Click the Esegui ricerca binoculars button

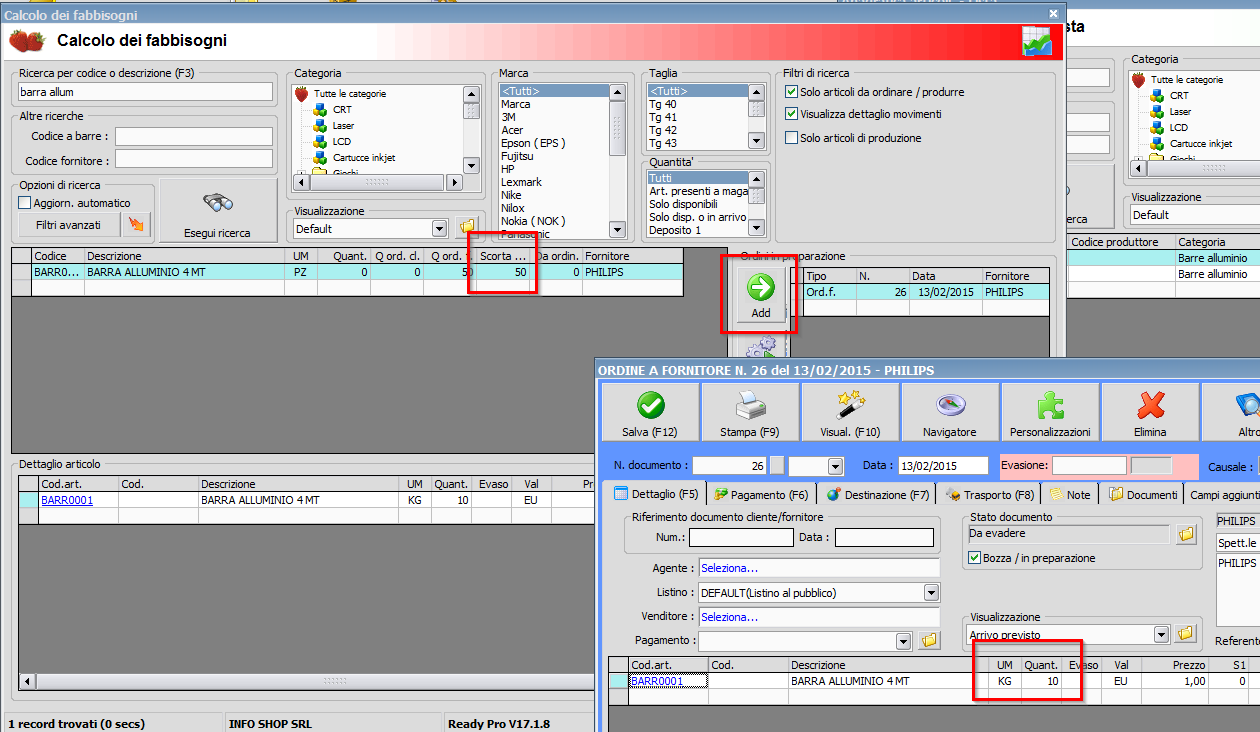point(217,211)
